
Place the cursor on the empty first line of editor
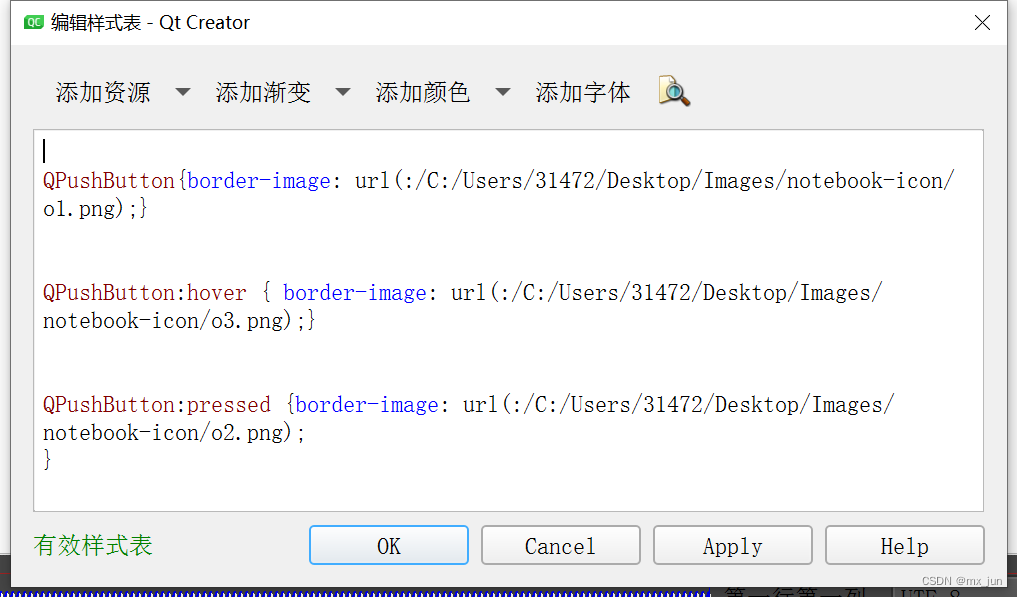click(x=508, y=151)
